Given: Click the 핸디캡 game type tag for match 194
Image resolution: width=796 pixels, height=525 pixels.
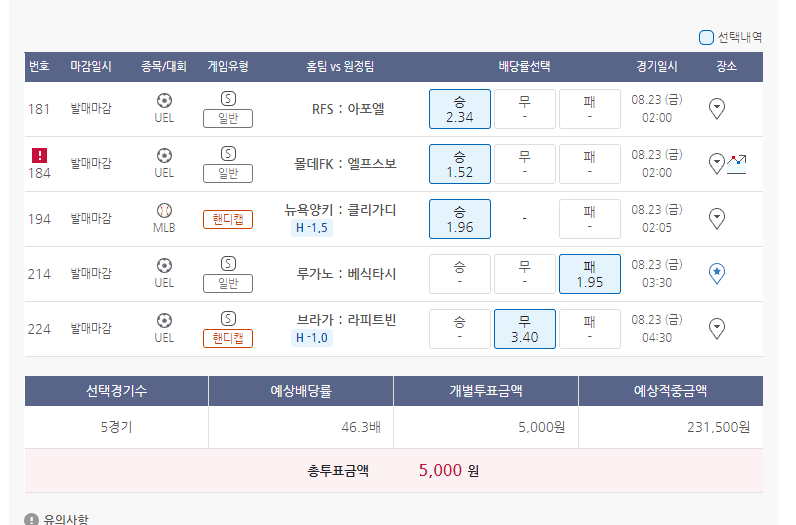Looking at the screenshot, I should (228, 219).
